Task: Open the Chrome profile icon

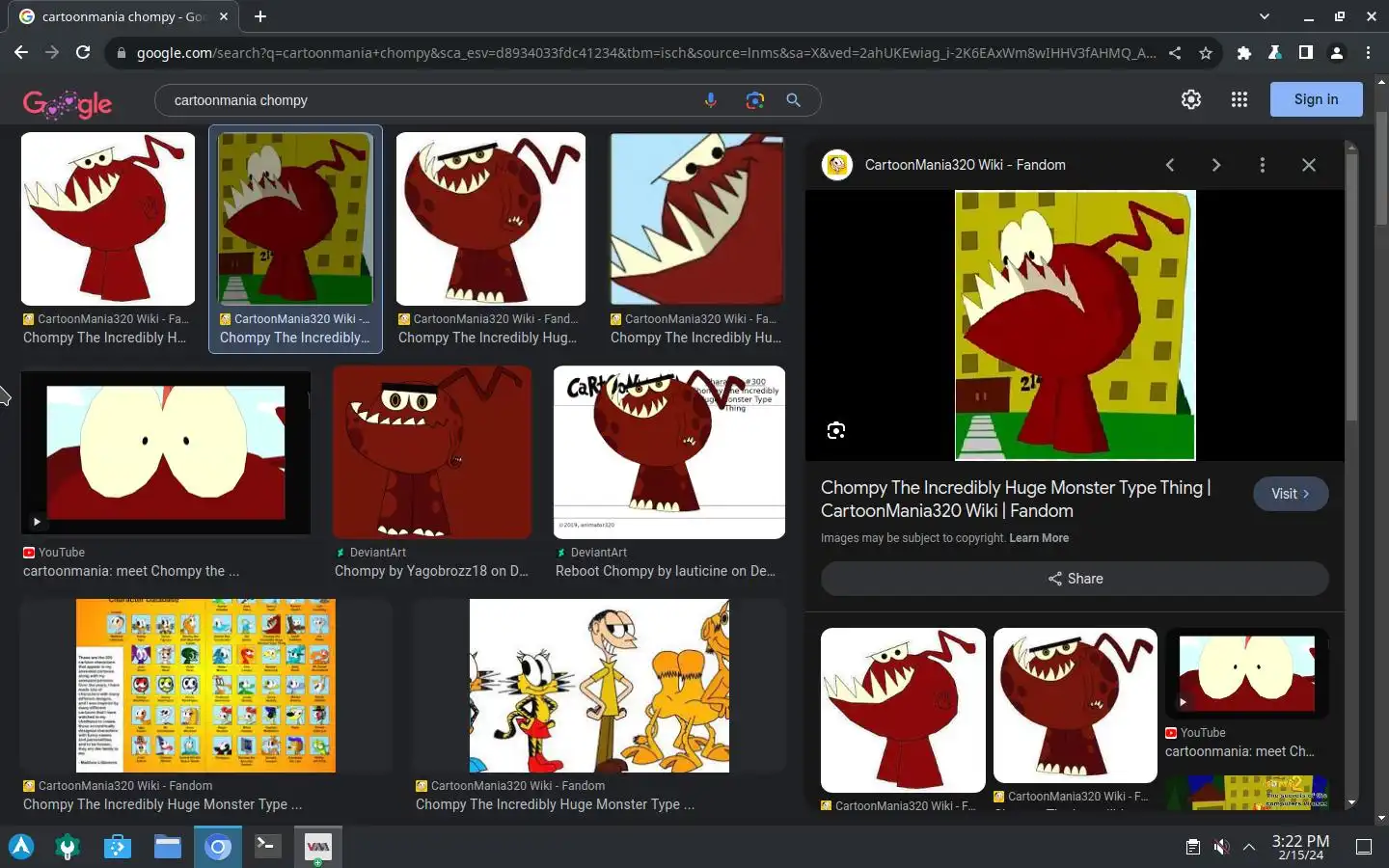Action: [x=1337, y=53]
